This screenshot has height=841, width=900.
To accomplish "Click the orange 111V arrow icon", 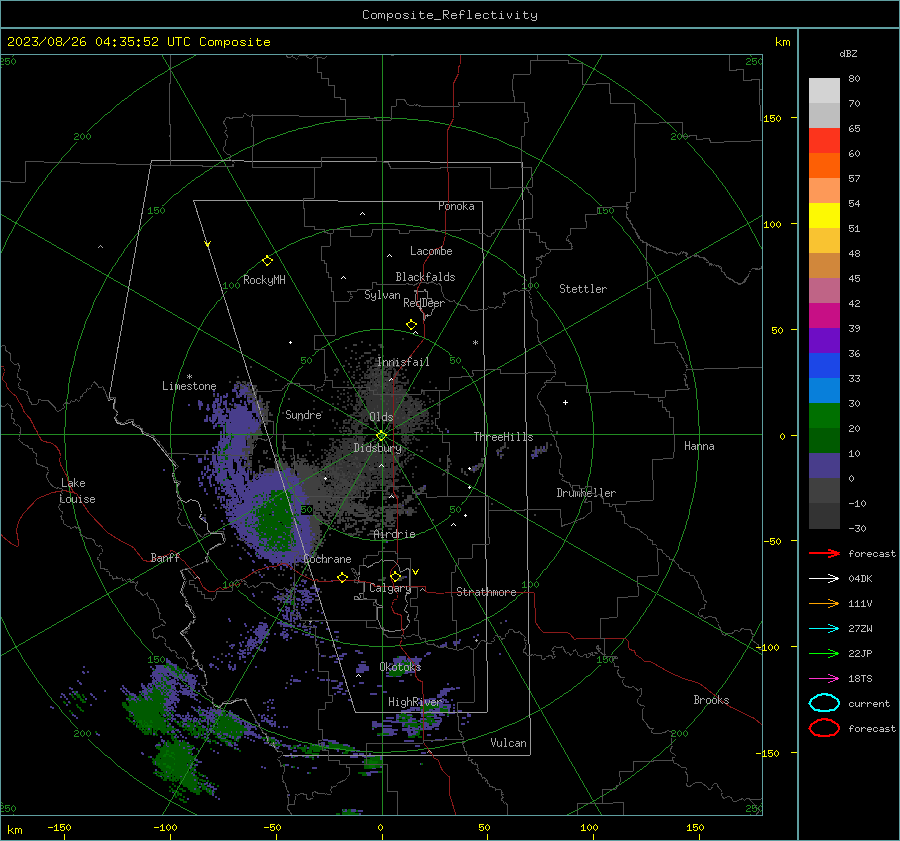I will 824,603.
